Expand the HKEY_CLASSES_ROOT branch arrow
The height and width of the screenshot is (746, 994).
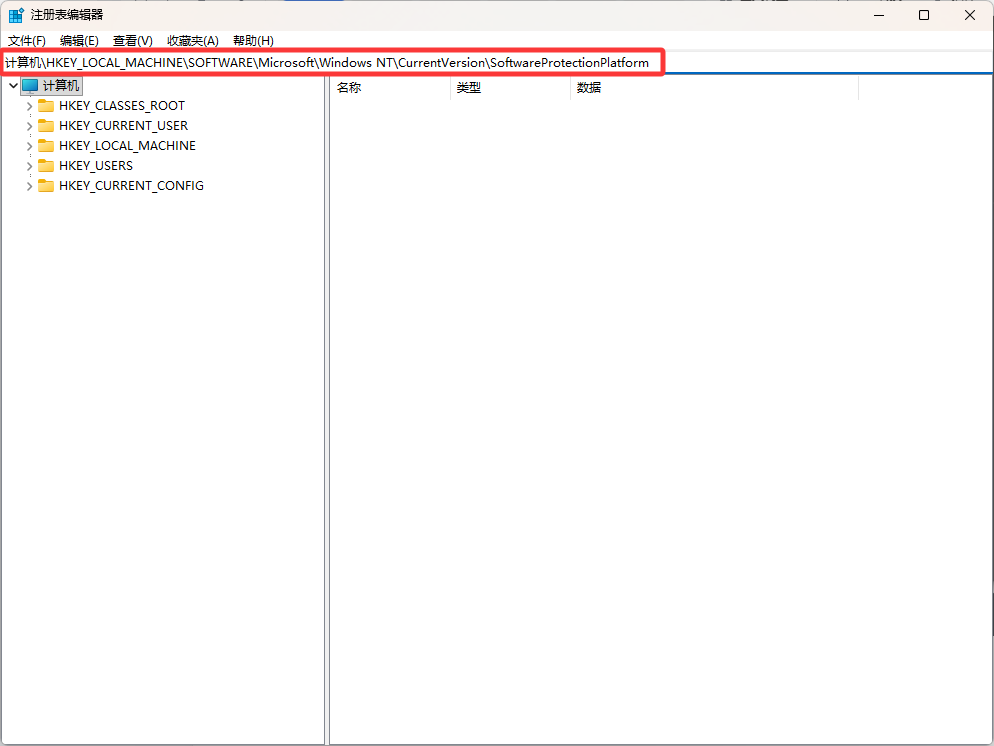[29, 106]
